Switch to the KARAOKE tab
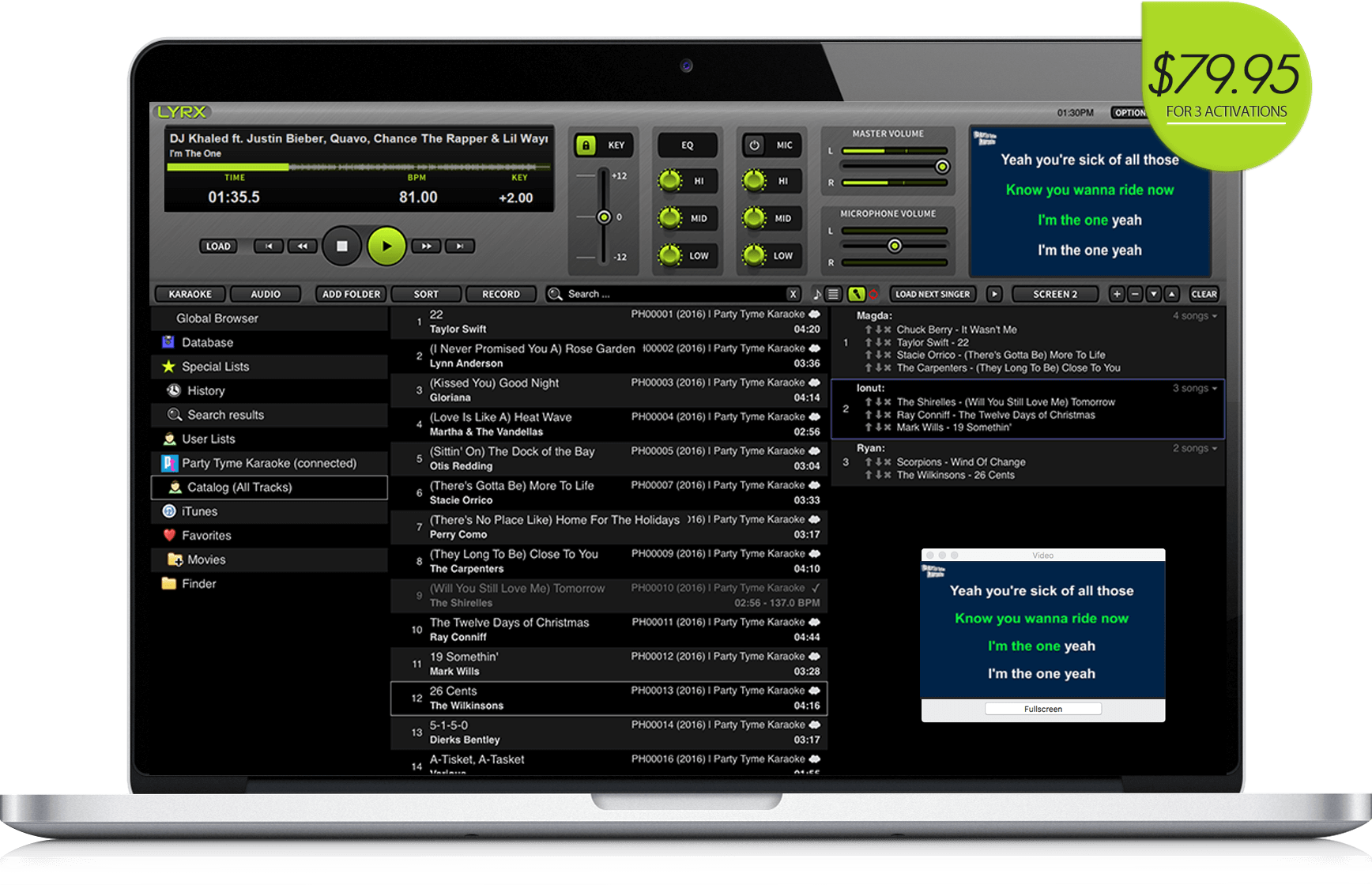The height and width of the screenshot is (885, 1372). click(190, 294)
